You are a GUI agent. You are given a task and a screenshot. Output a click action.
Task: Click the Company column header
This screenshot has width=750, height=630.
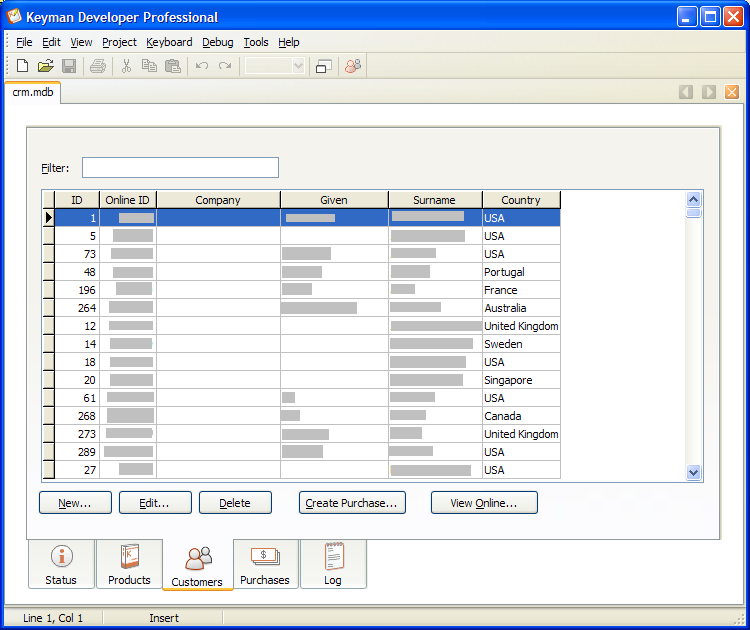218,200
